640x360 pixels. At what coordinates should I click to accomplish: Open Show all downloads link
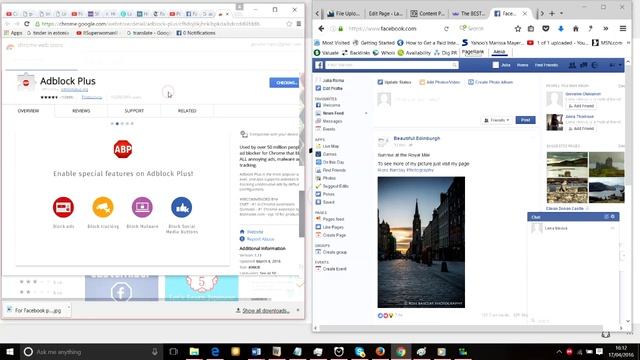coord(265,311)
